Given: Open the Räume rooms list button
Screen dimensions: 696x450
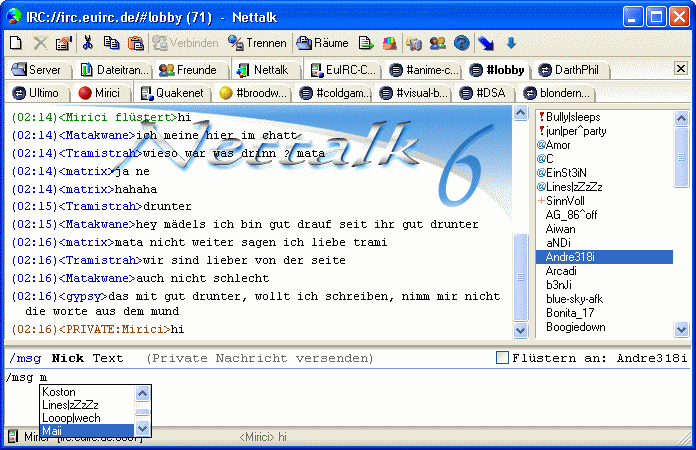Looking at the screenshot, I should coord(322,43).
